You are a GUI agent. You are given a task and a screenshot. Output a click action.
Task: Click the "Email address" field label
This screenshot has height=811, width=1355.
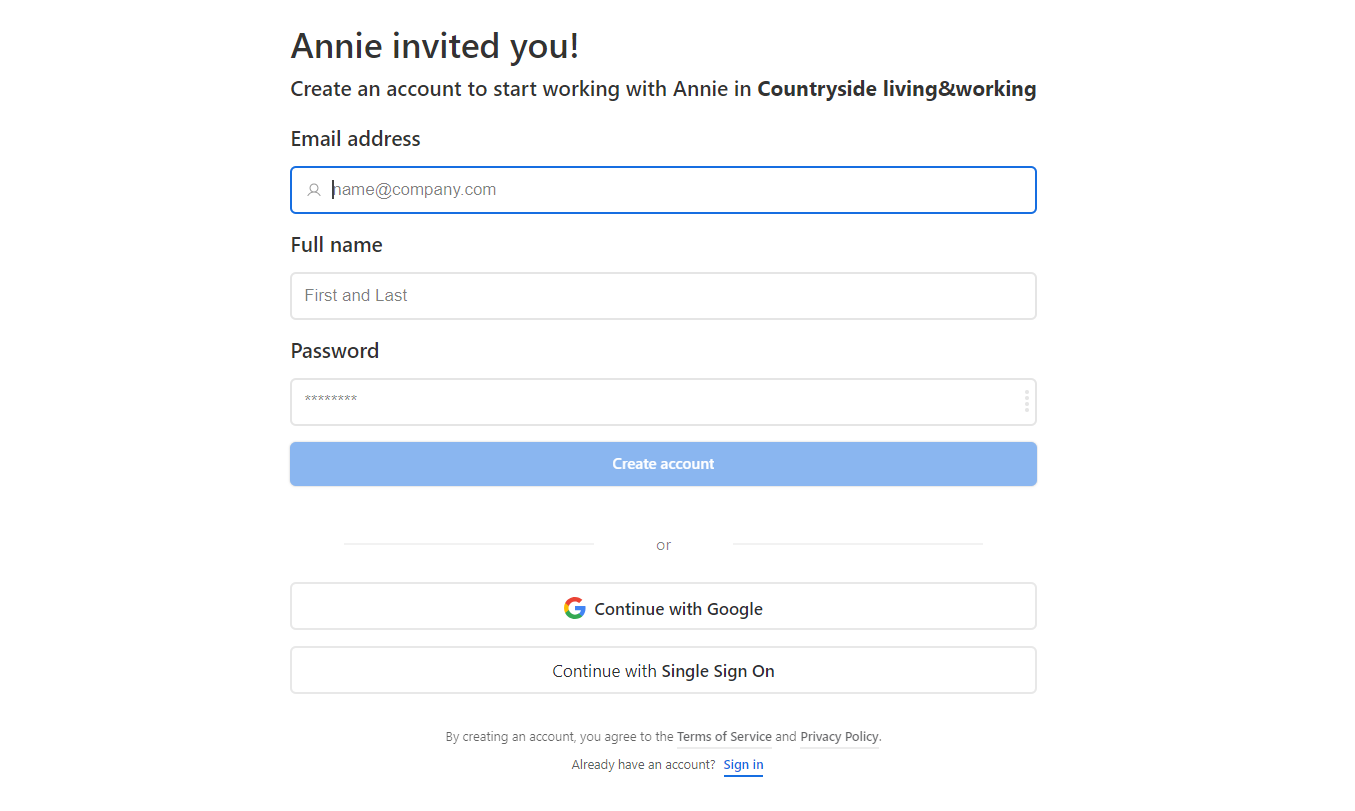coord(355,139)
